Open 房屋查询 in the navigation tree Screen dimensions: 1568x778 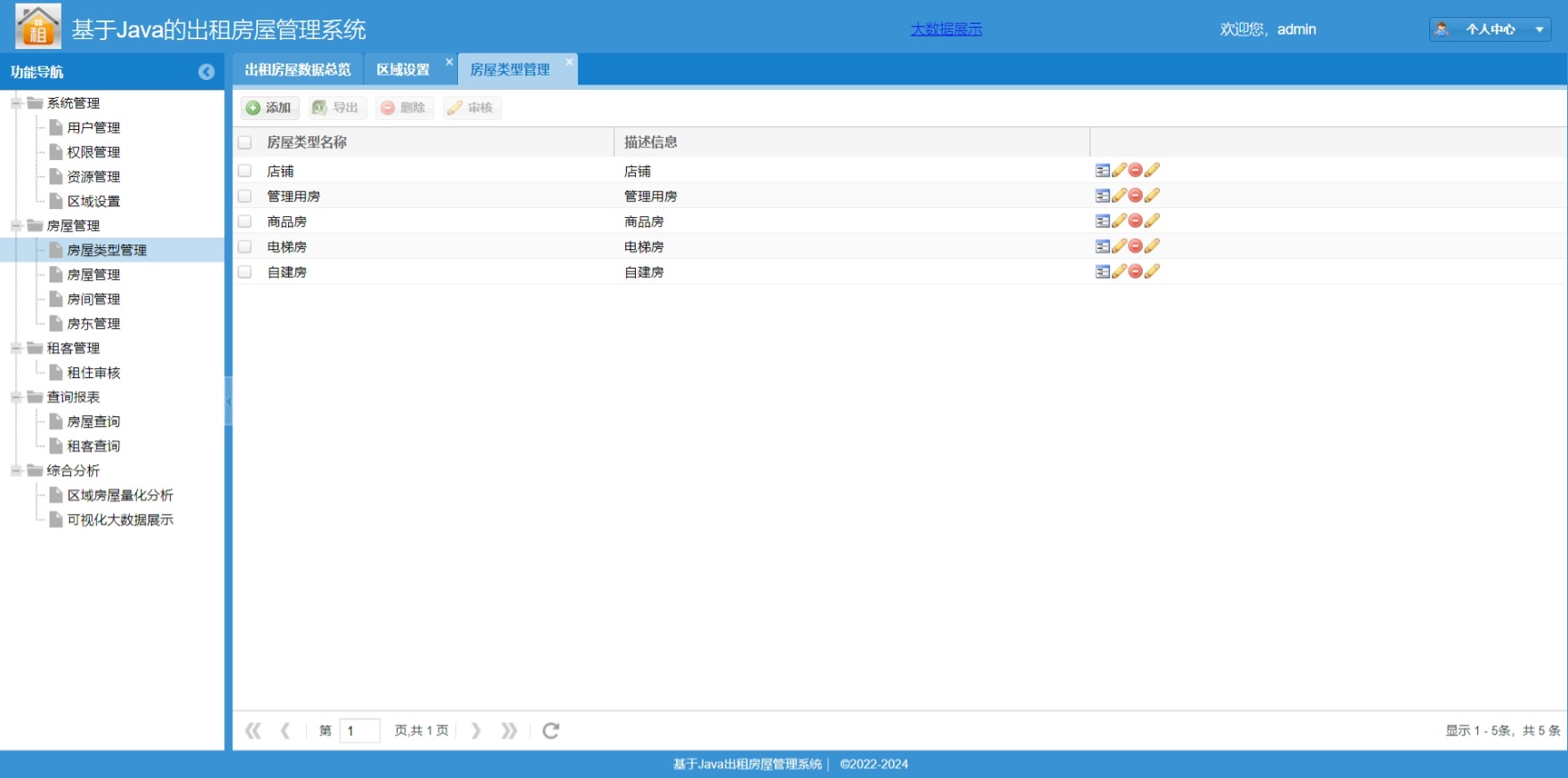tap(93, 421)
